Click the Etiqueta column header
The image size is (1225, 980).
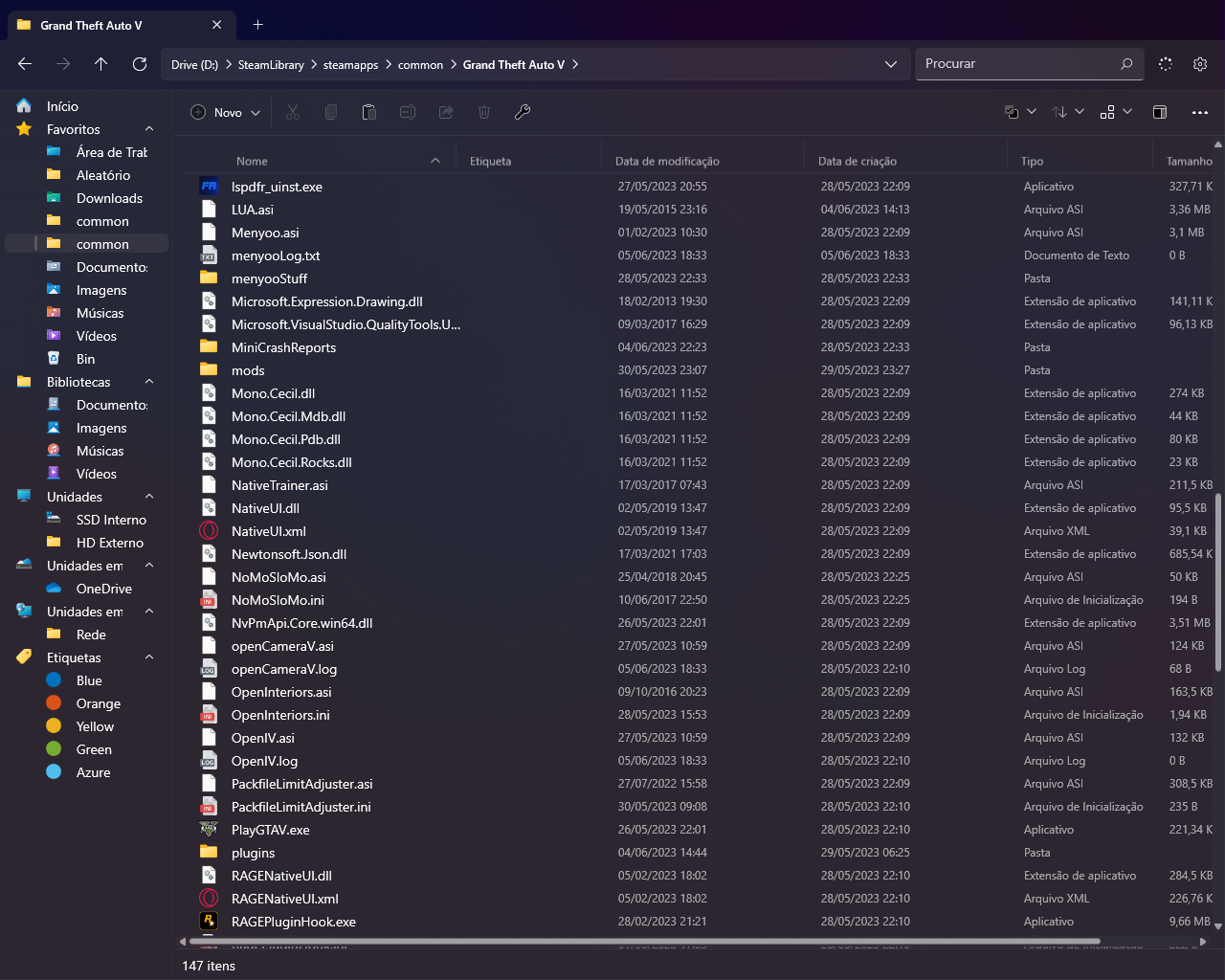click(490, 161)
